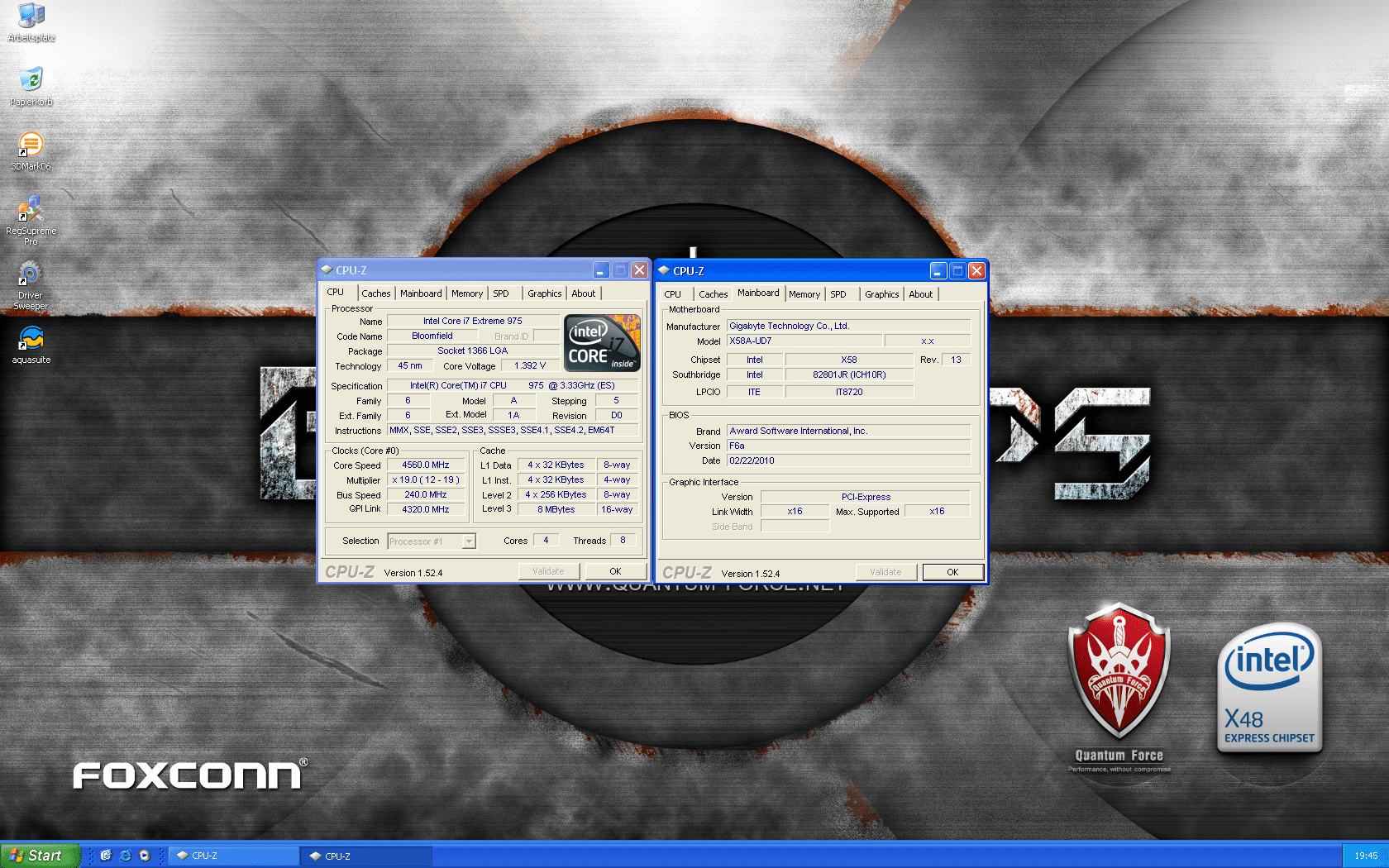Screen dimensions: 1389x868
Task: Launch Windows Media Player from quick launch
Action: coord(145,856)
